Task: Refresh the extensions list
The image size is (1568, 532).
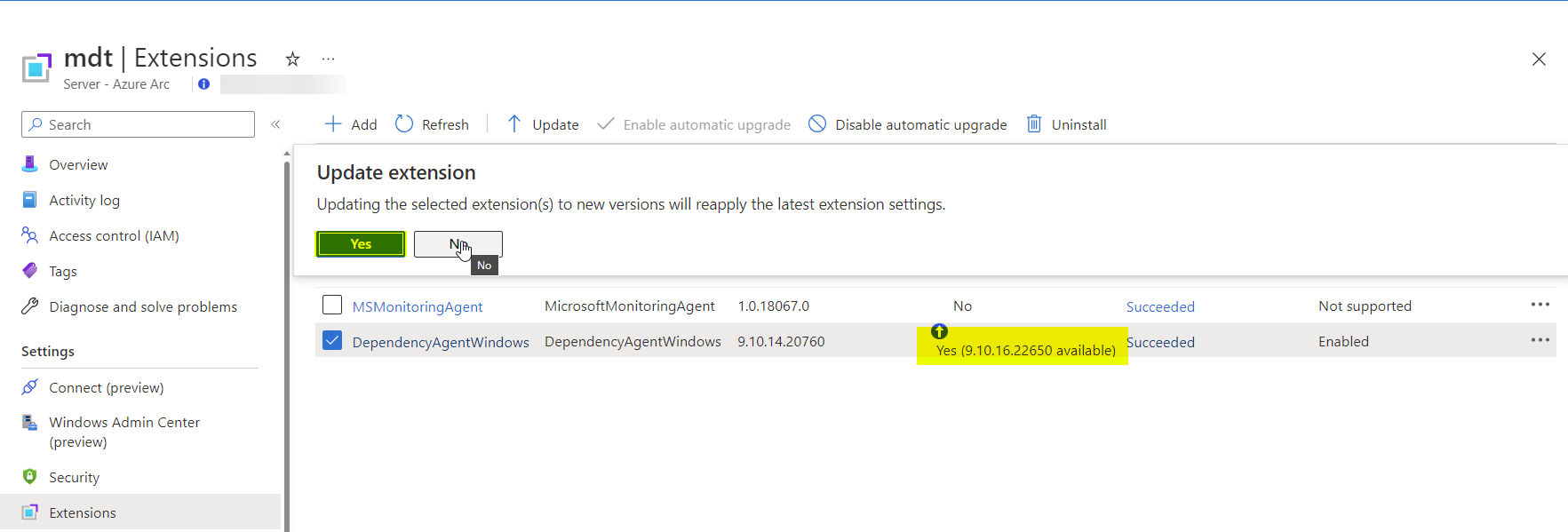Action: 432,124
